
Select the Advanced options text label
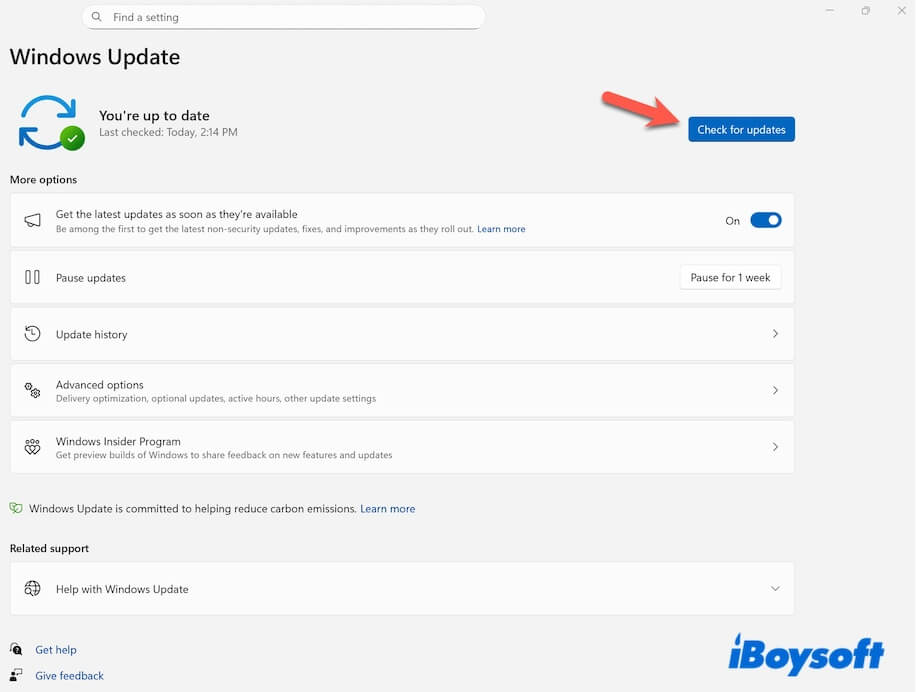99,384
